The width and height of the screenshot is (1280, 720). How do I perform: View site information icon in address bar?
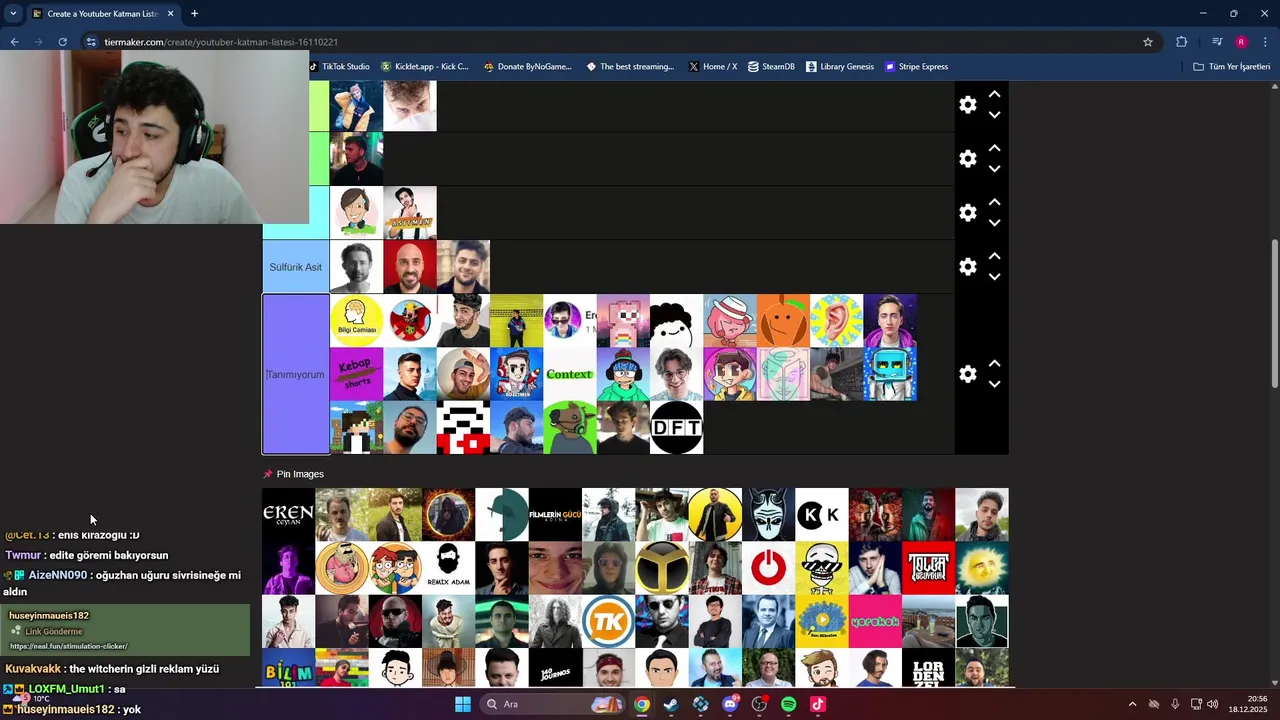tap(91, 42)
